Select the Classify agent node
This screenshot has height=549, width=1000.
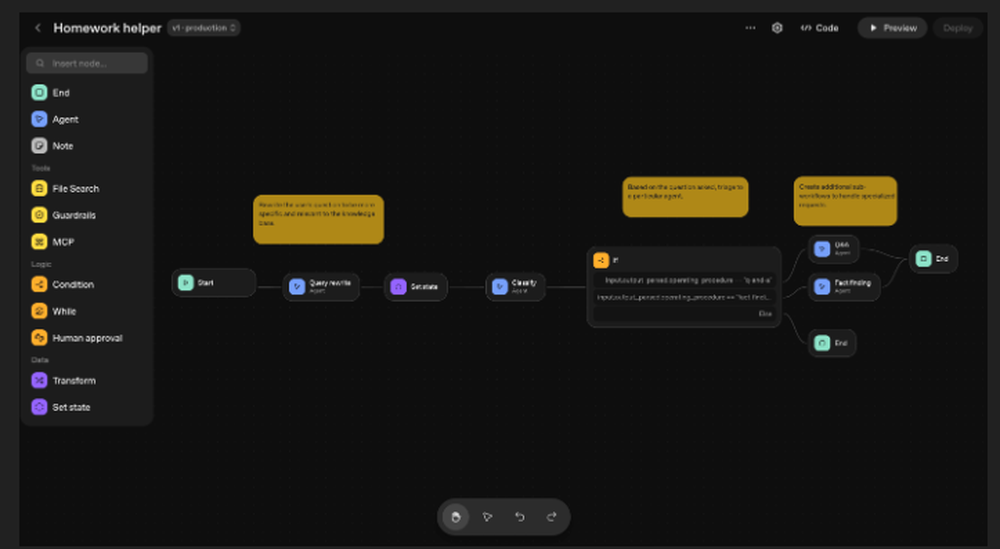point(515,287)
